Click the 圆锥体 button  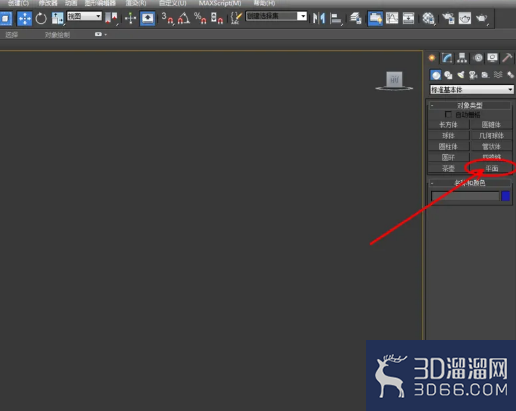(x=491, y=125)
